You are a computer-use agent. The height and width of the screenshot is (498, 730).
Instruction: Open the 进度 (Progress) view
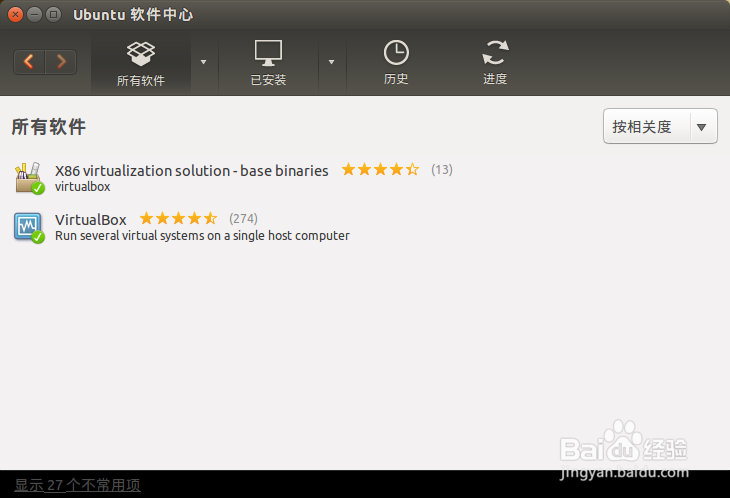point(495,63)
